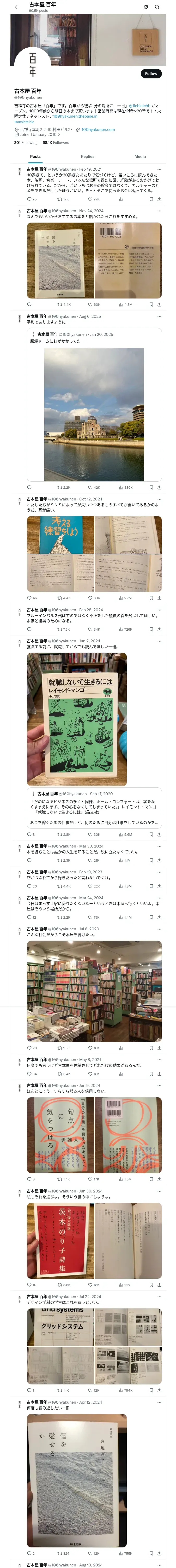This screenshot has height=1568, width=176.
Task: Go back using the arrow icon
Action: coord(17,7)
